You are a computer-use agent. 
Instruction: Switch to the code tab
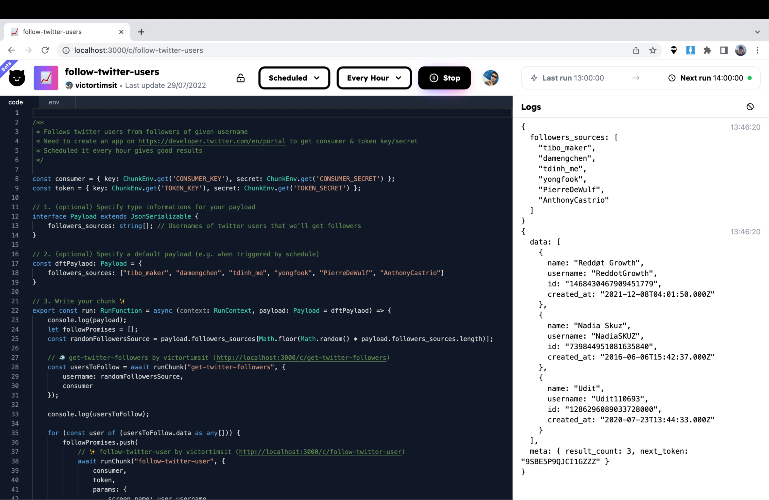[x=16, y=102]
